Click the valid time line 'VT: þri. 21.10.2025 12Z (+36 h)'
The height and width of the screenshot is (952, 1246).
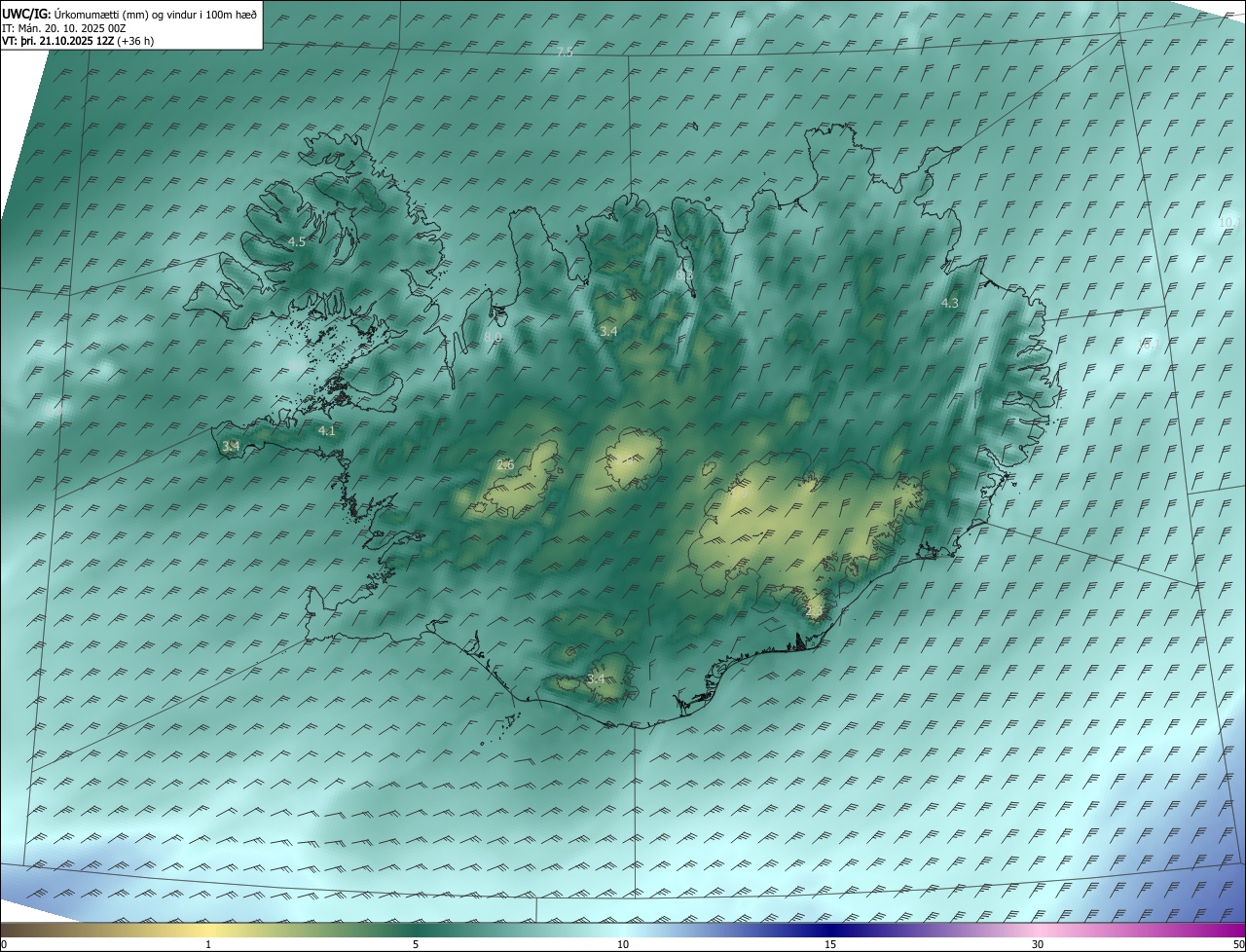(x=78, y=41)
